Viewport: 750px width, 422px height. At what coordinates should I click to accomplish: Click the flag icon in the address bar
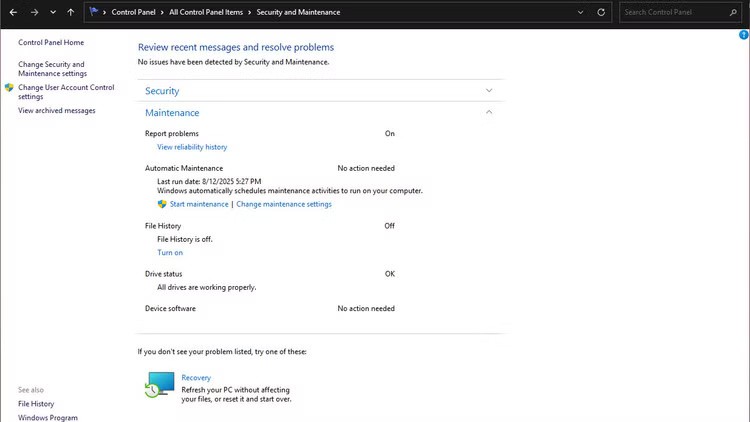point(94,12)
